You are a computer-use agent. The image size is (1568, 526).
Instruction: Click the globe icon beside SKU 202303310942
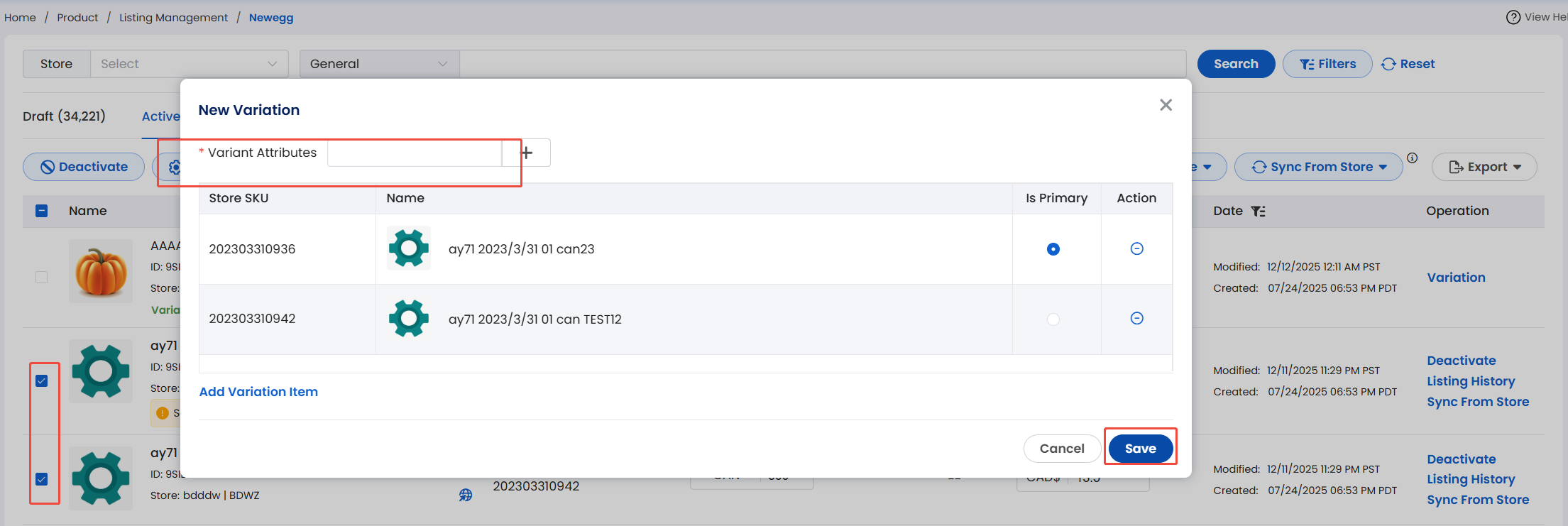(466, 495)
